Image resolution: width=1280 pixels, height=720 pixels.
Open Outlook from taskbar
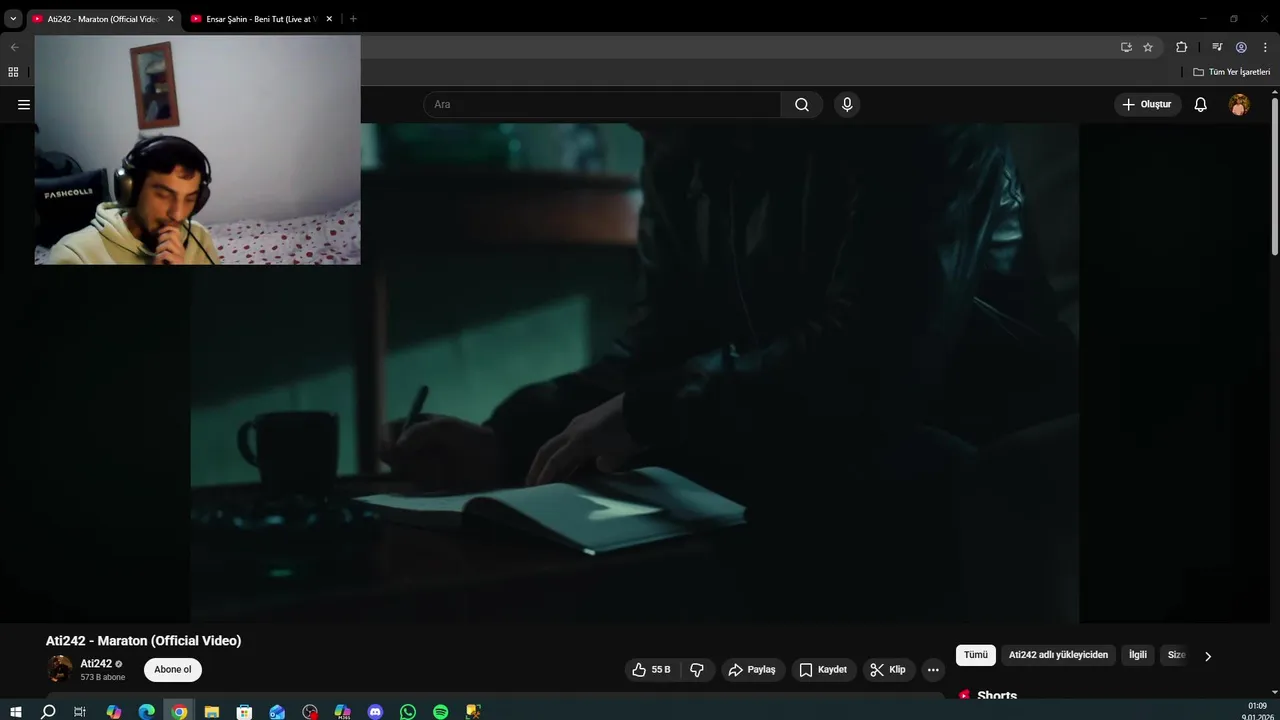(x=277, y=712)
